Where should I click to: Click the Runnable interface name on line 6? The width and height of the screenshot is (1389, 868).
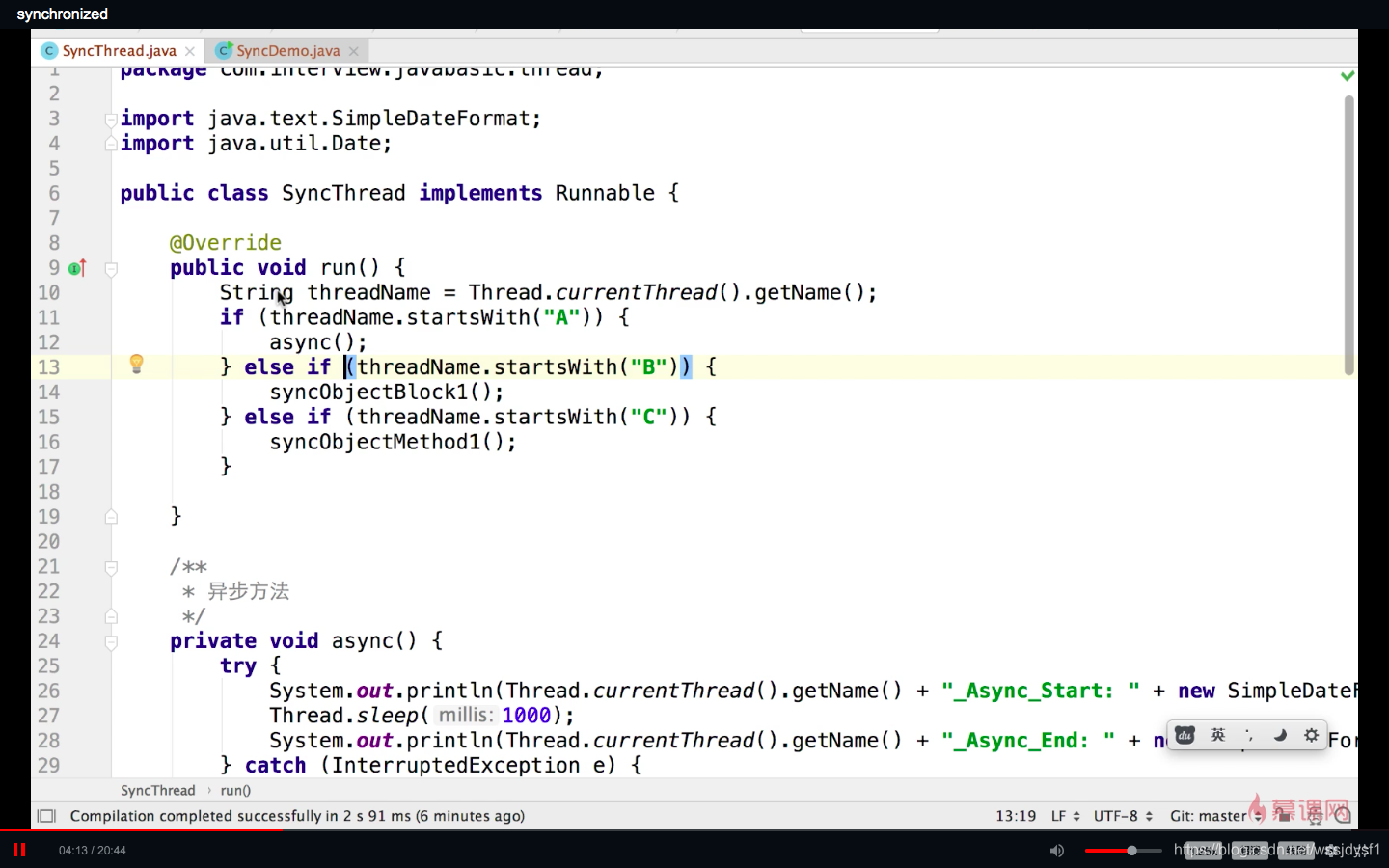tap(605, 193)
